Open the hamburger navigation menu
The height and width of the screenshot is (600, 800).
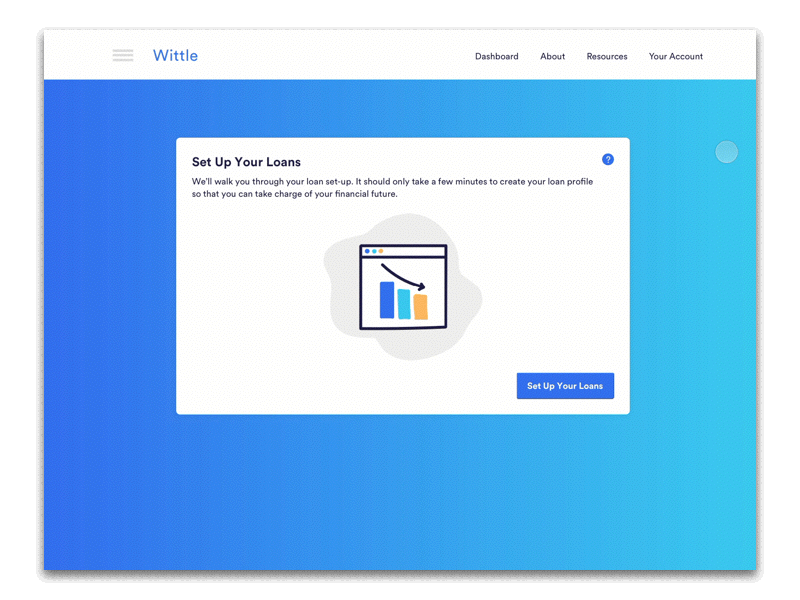click(122, 55)
